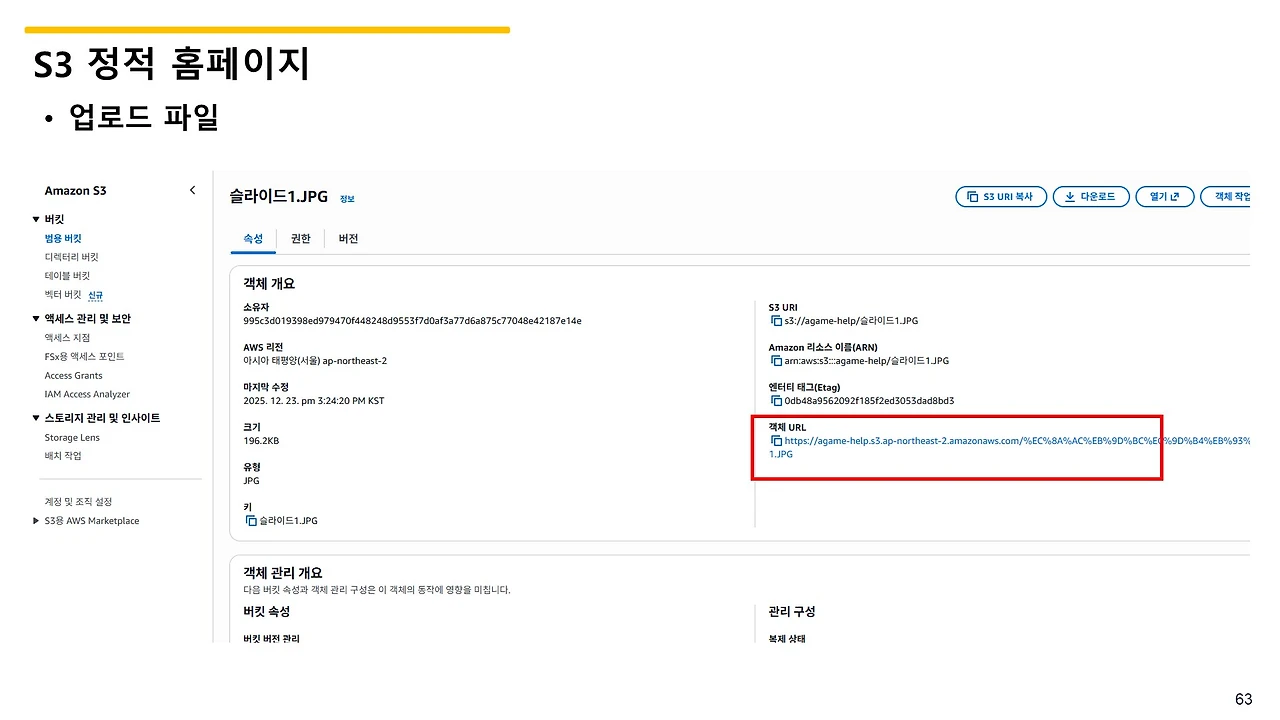Open 디렉터리 버킷 in the sidebar
1280x720 pixels.
click(x=71, y=257)
